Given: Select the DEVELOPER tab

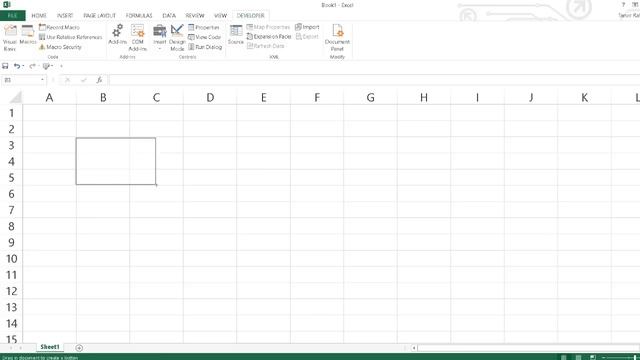Looking at the screenshot, I should point(251,16).
